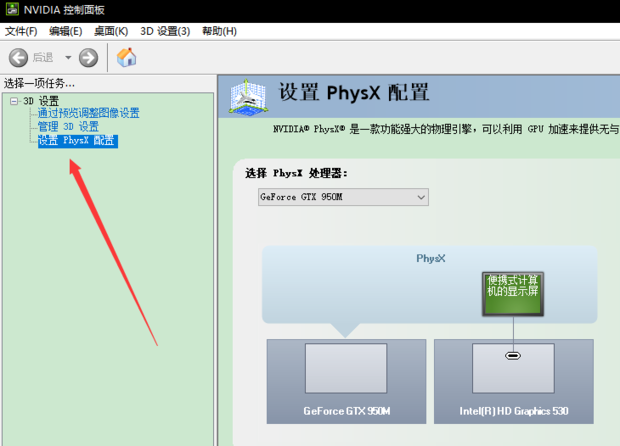
Task: Click the NVIDIA Control Panel title icon
Action: tap(12, 9)
